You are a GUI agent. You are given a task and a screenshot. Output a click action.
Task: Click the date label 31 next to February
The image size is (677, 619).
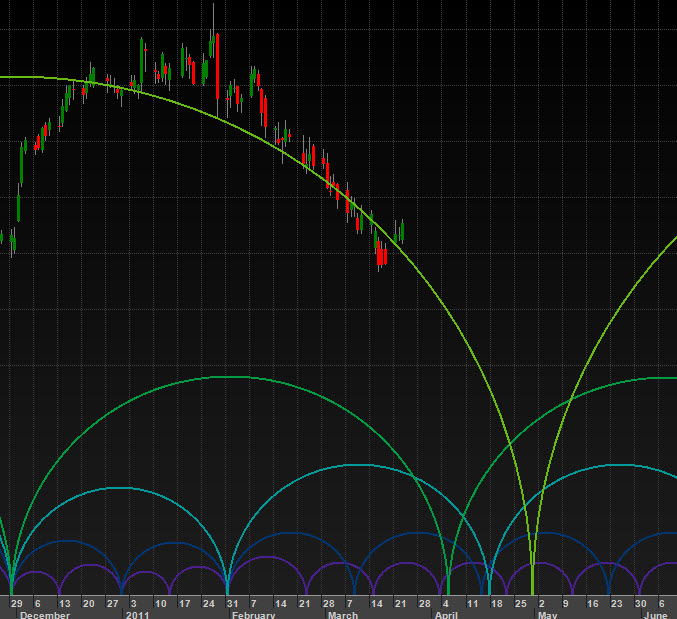[x=232, y=603]
